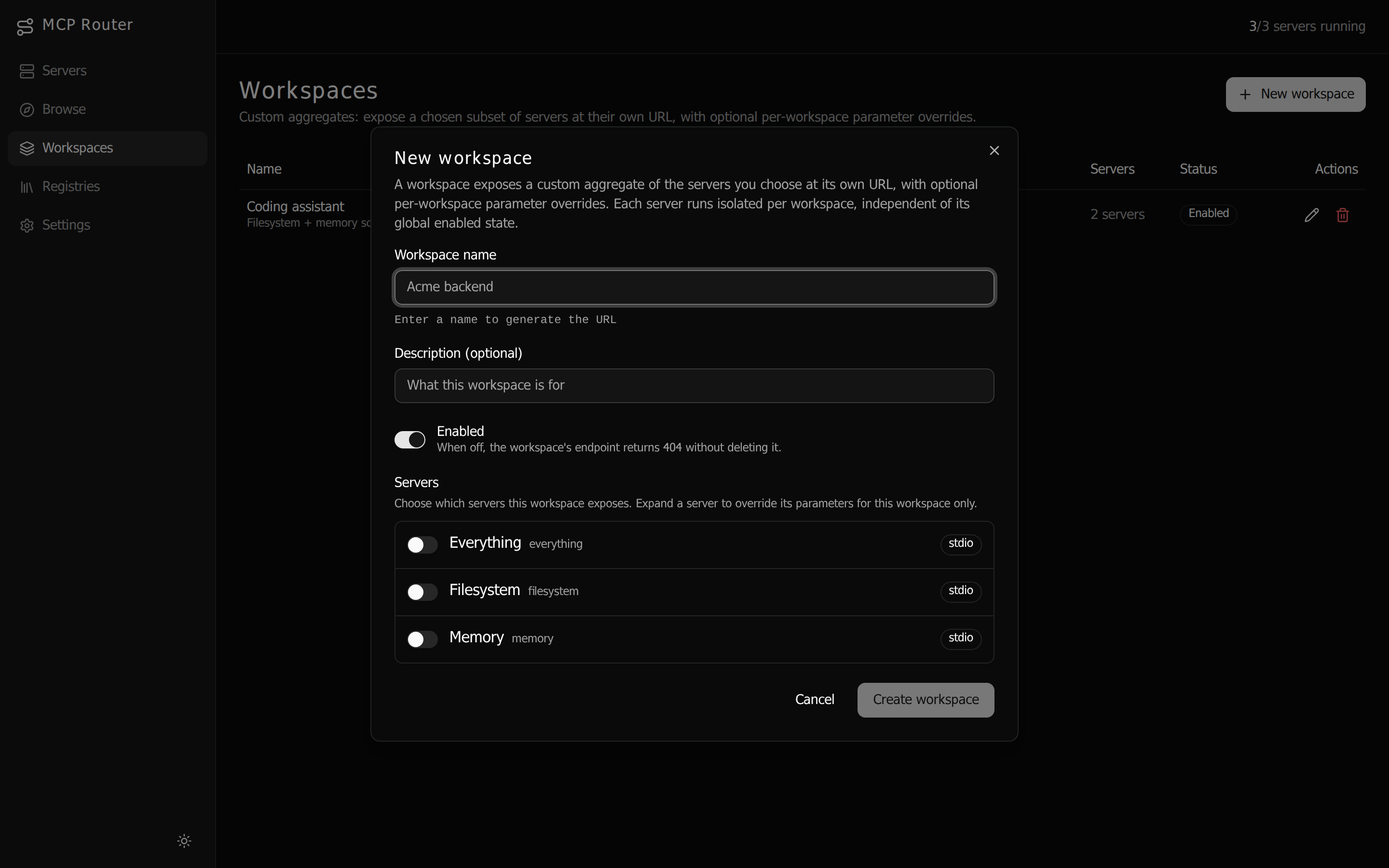Click plus icon on New workspace button
Screen dimensions: 1389x868
coord(1245,94)
